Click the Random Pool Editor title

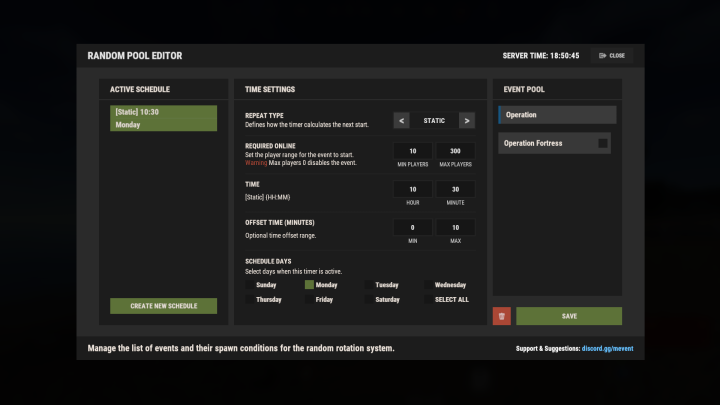click(135, 56)
